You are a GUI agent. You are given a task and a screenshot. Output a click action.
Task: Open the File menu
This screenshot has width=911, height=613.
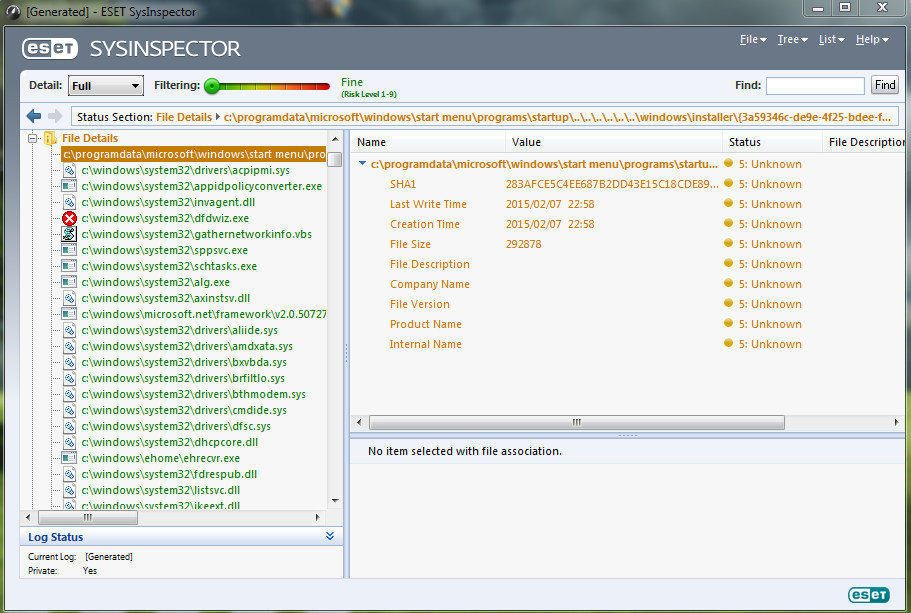[752, 40]
